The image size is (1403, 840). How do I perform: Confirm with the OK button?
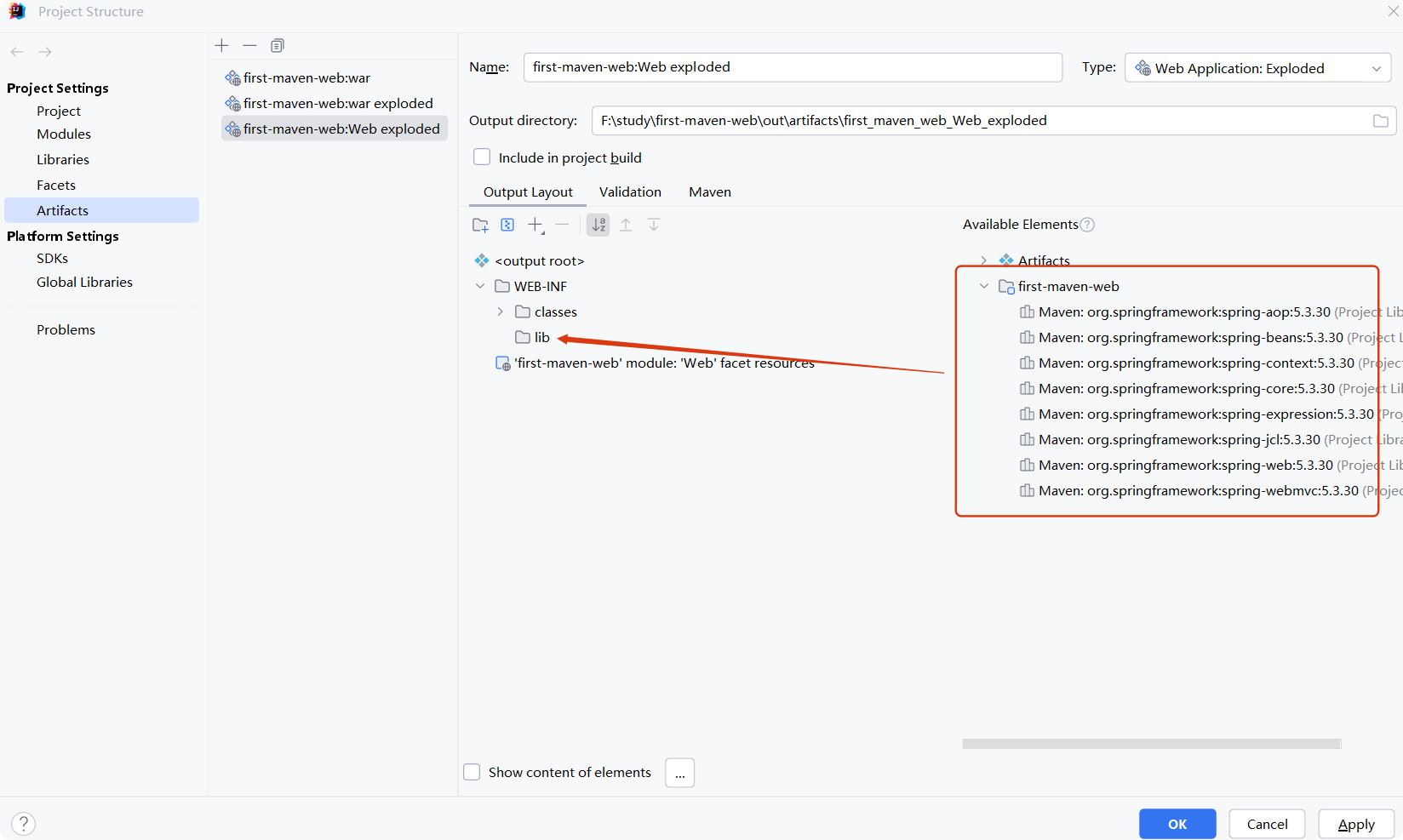(1177, 824)
